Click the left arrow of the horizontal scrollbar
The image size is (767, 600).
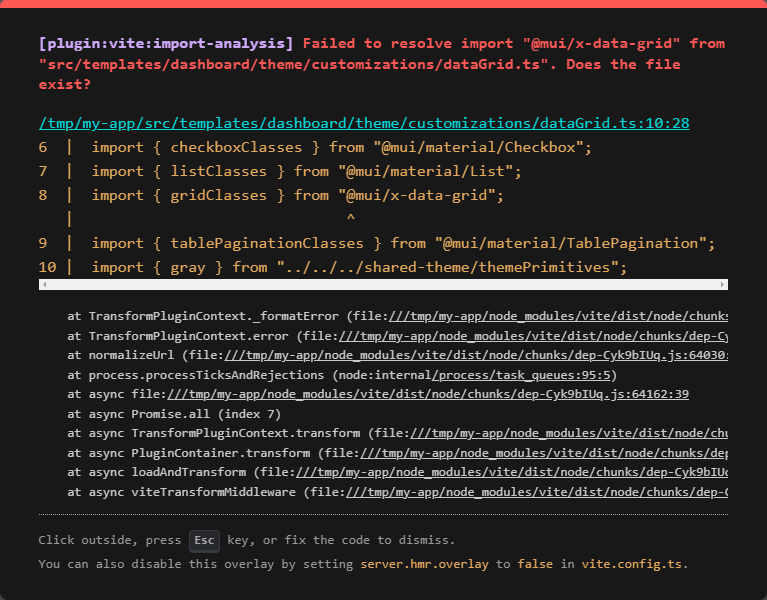coord(45,285)
